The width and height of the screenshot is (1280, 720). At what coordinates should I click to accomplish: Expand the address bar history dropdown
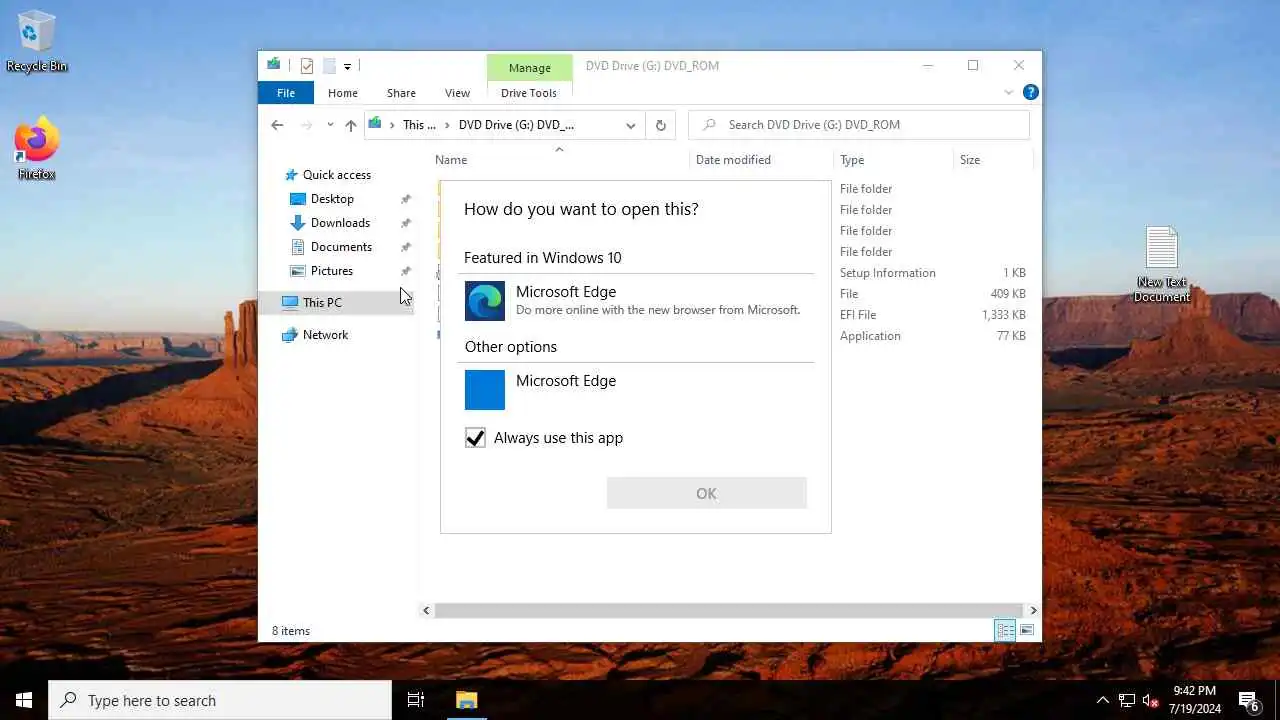pos(630,125)
